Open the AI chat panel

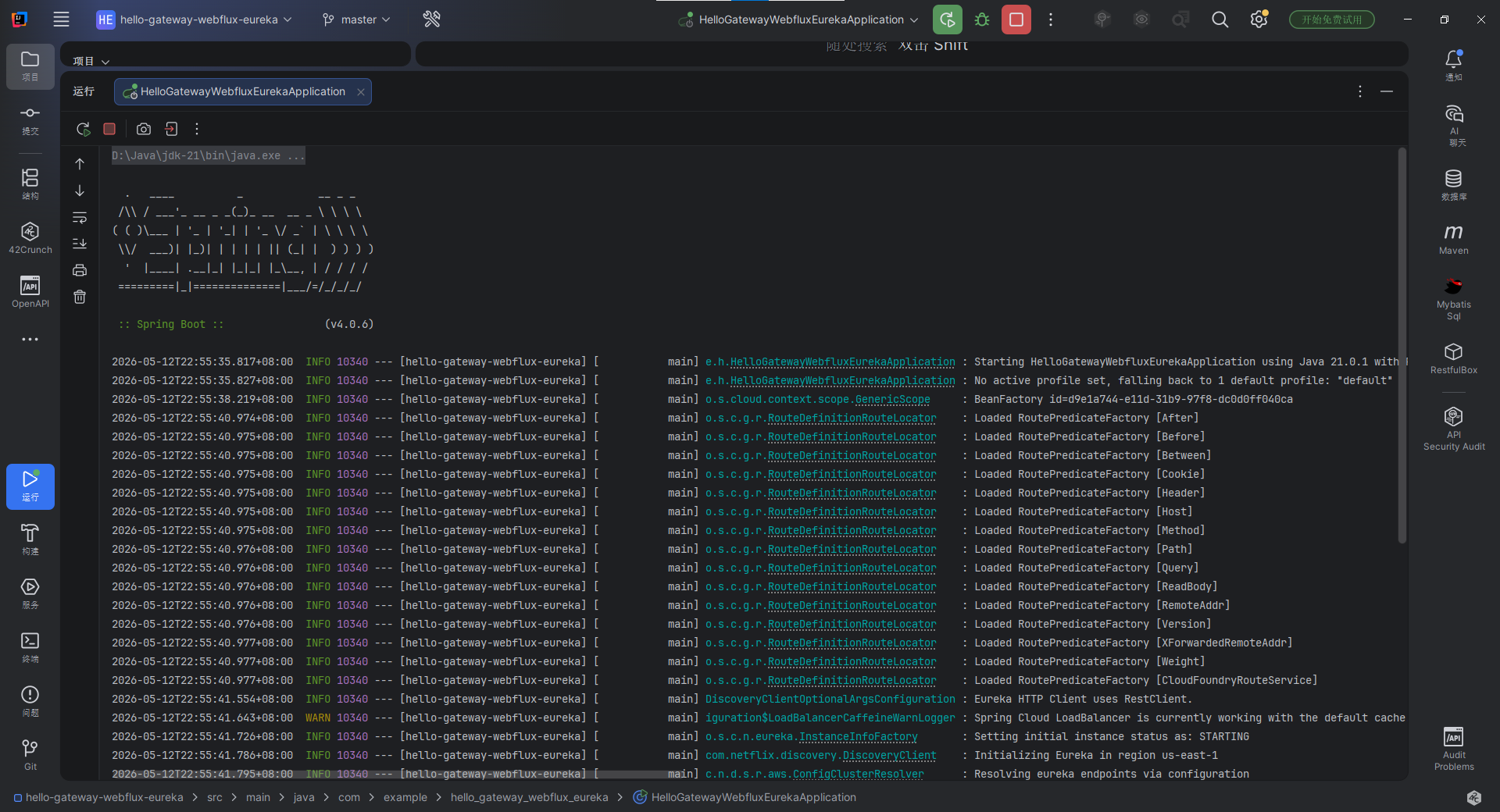coord(1453,125)
